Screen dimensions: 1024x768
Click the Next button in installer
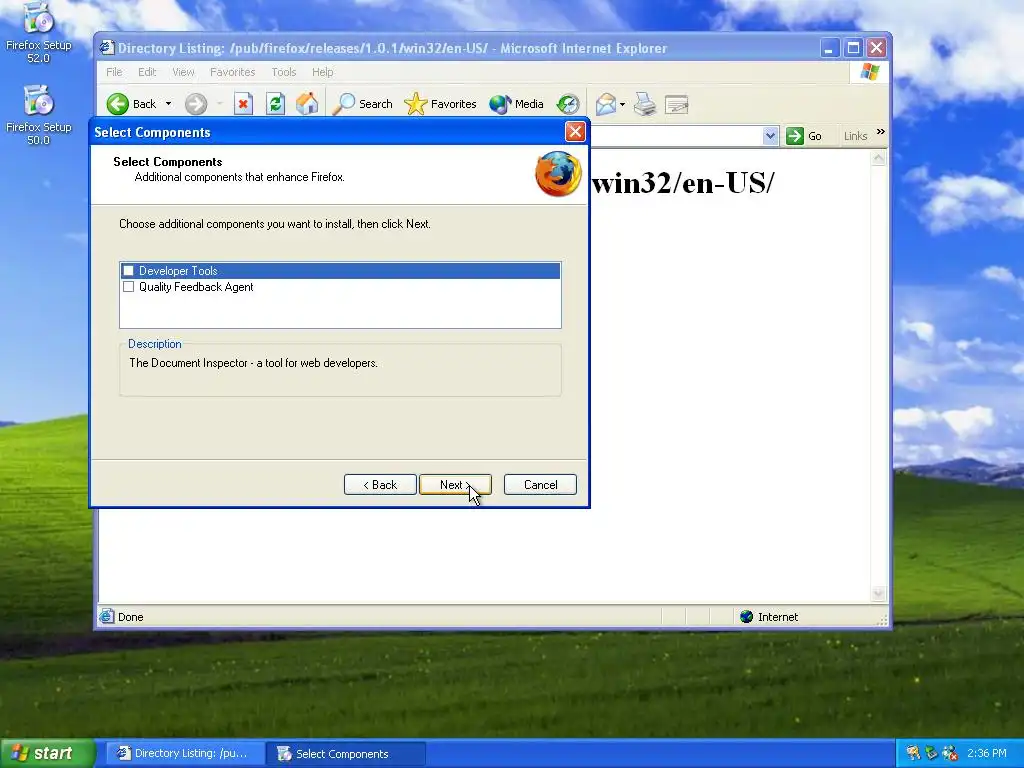coord(455,485)
